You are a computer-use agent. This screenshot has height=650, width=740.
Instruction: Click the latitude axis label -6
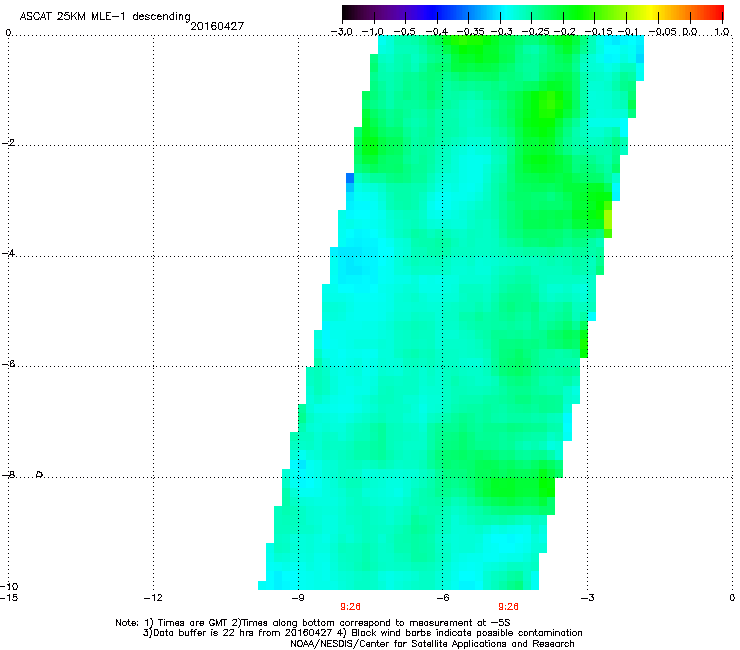(x=8, y=364)
